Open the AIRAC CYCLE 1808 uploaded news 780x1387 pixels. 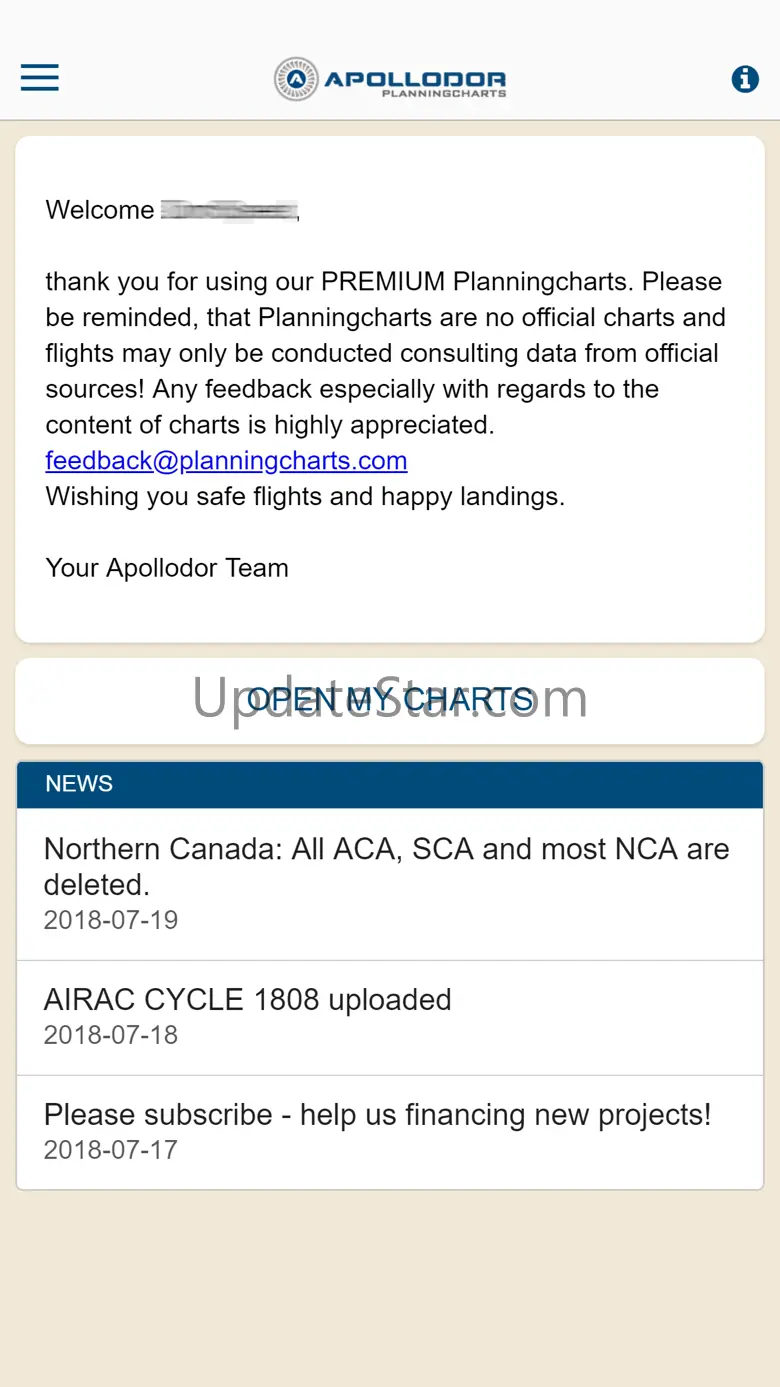pyautogui.click(x=248, y=1000)
